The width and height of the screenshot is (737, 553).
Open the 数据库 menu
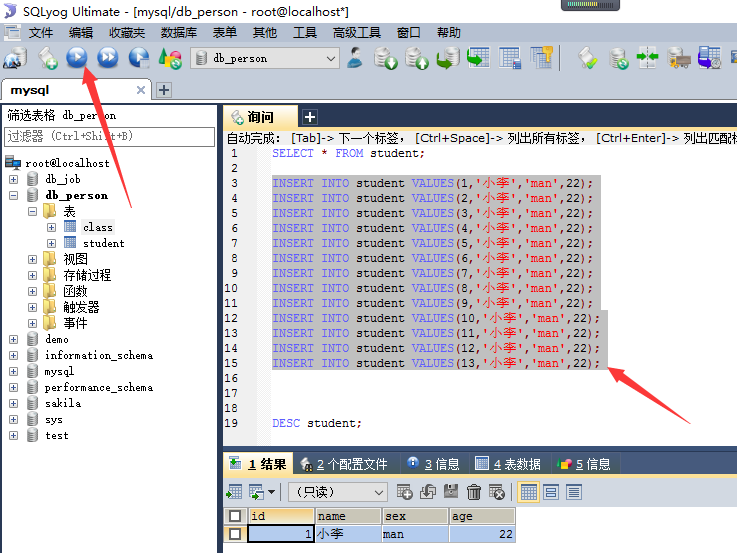click(179, 32)
